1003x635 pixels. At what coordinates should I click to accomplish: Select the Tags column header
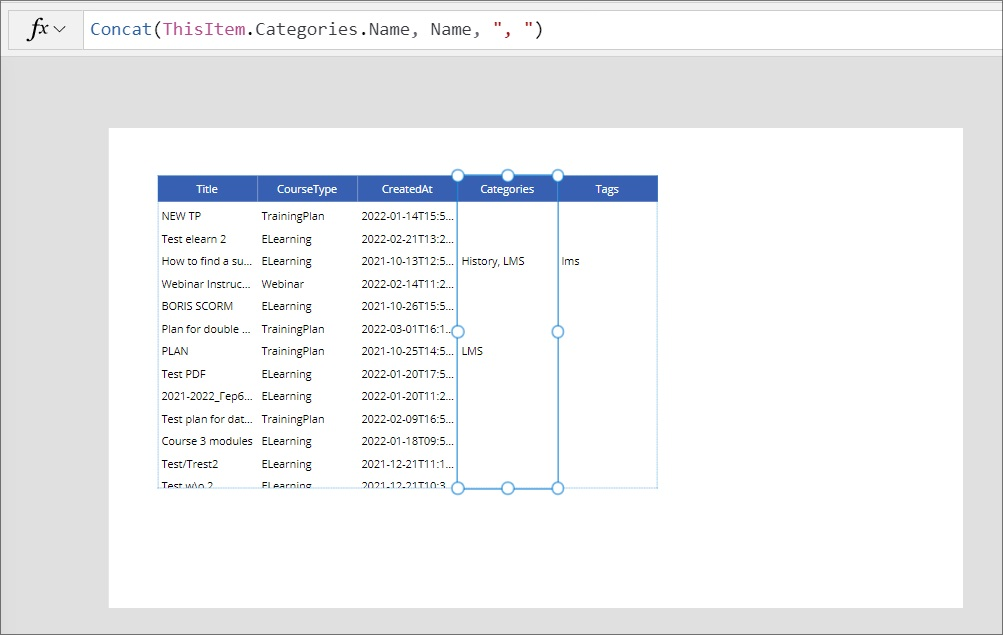607,189
